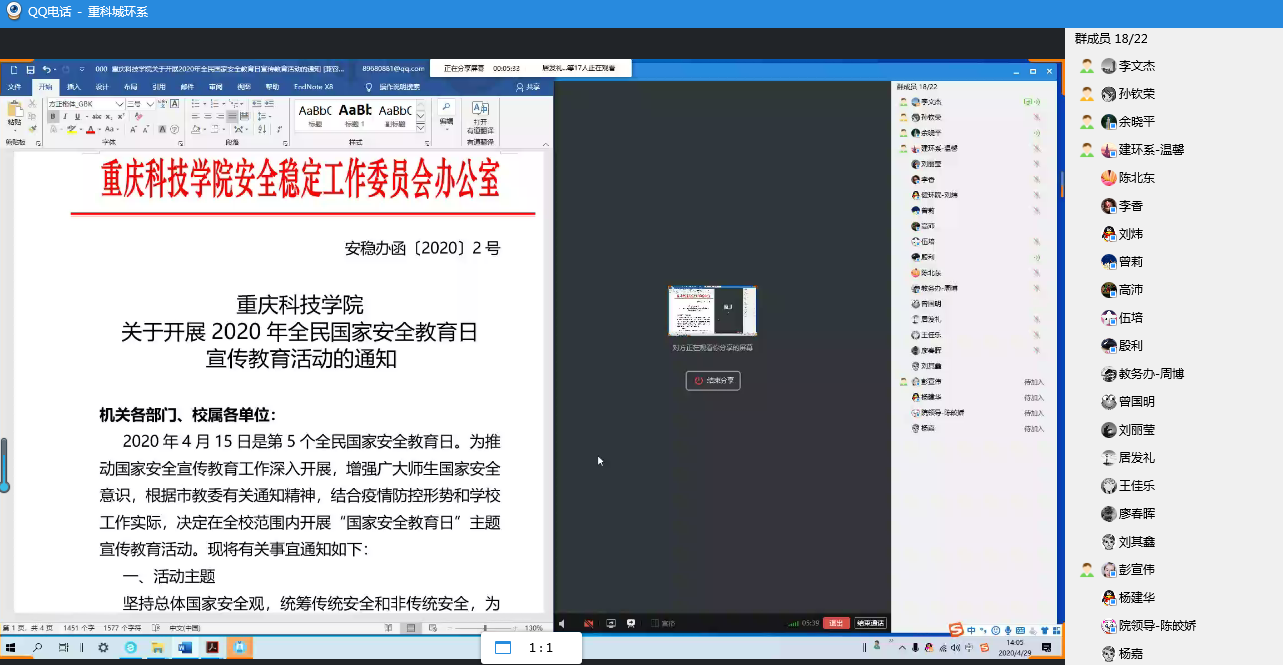Image resolution: width=1283 pixels, height=665 pixels.
Task: Switch to the 设计 ribbon tab
Action: (x=102, y=87)
